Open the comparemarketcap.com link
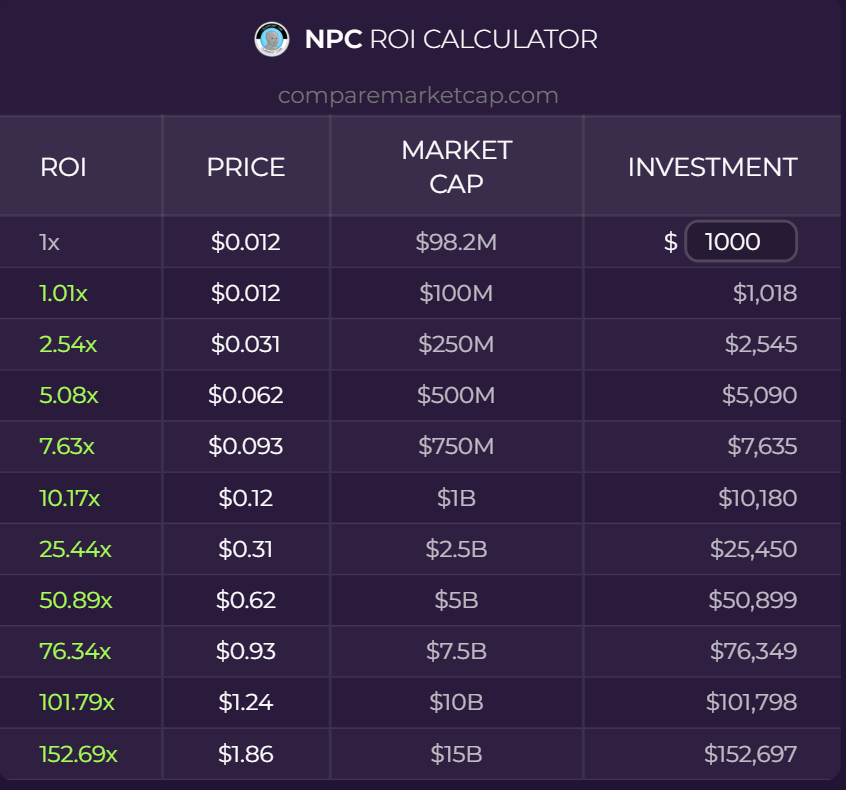 pyautogui.click(x=418, y=96)
